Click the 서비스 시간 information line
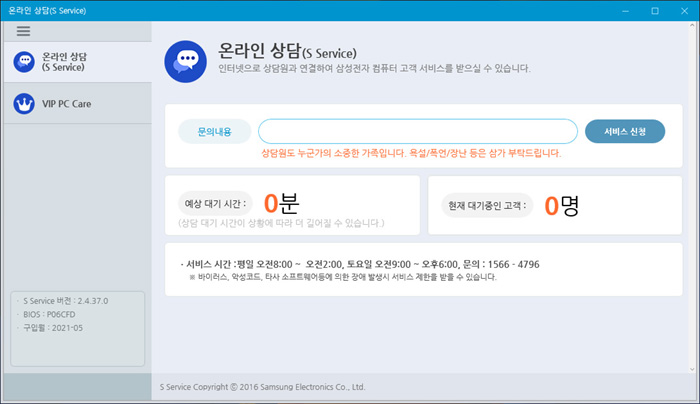 pos(360,264)
